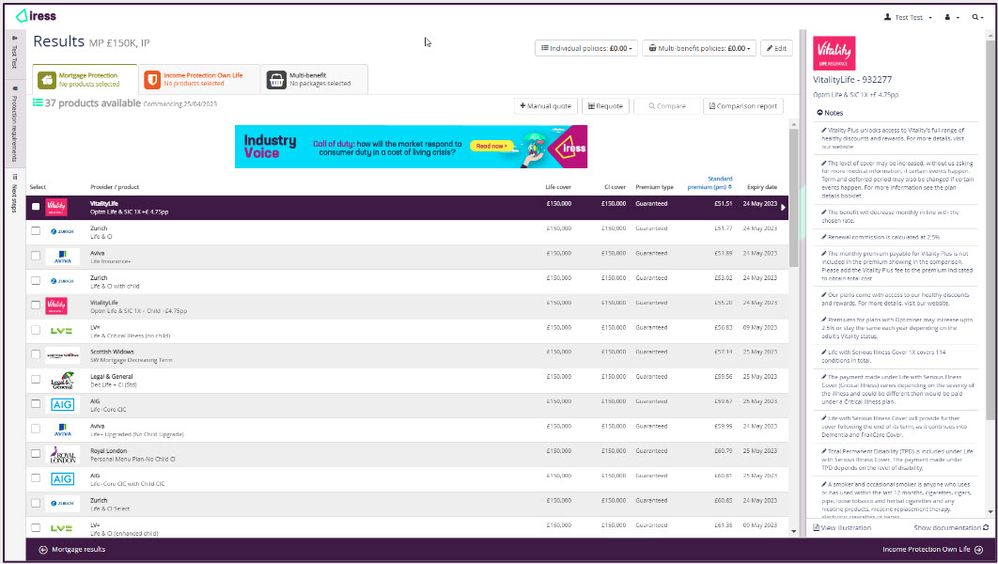Check the Legal & General Dec Life + CI box
Image resolution: width=998 pixels, height=564 pixels.
pyautogui.click(x=36, y=379)
